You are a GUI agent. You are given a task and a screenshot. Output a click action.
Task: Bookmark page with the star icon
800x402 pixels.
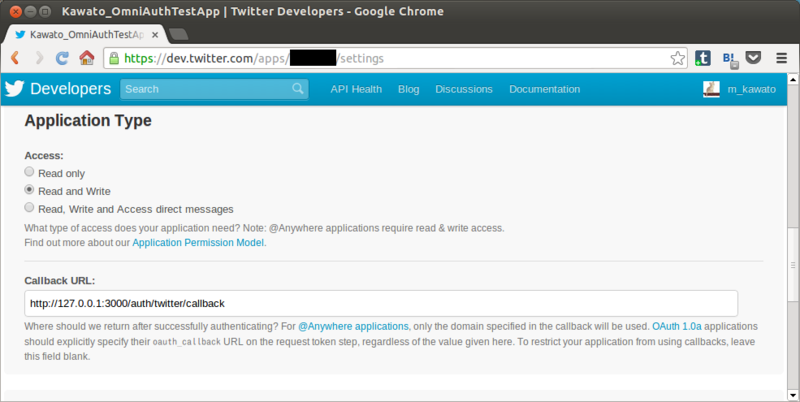[x=678, y=58]
